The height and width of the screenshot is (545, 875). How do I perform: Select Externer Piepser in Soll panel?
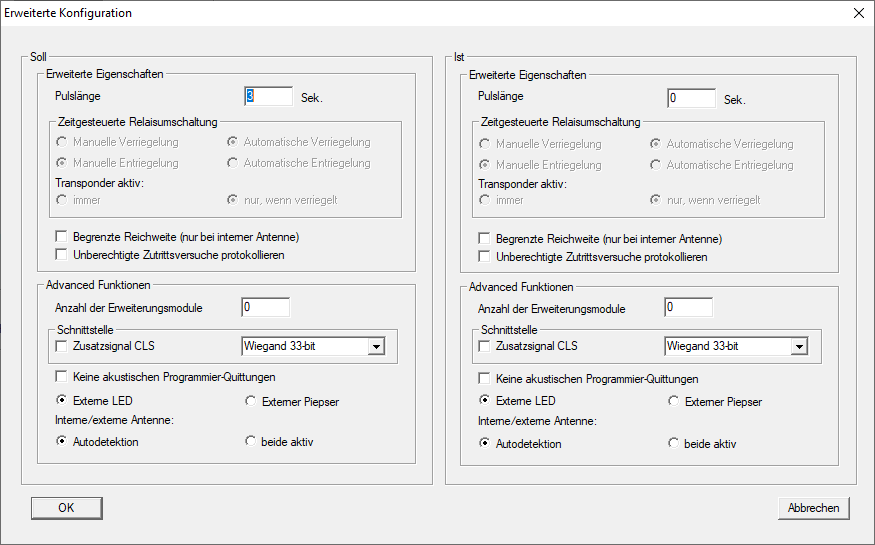click(x=252, y=401)
